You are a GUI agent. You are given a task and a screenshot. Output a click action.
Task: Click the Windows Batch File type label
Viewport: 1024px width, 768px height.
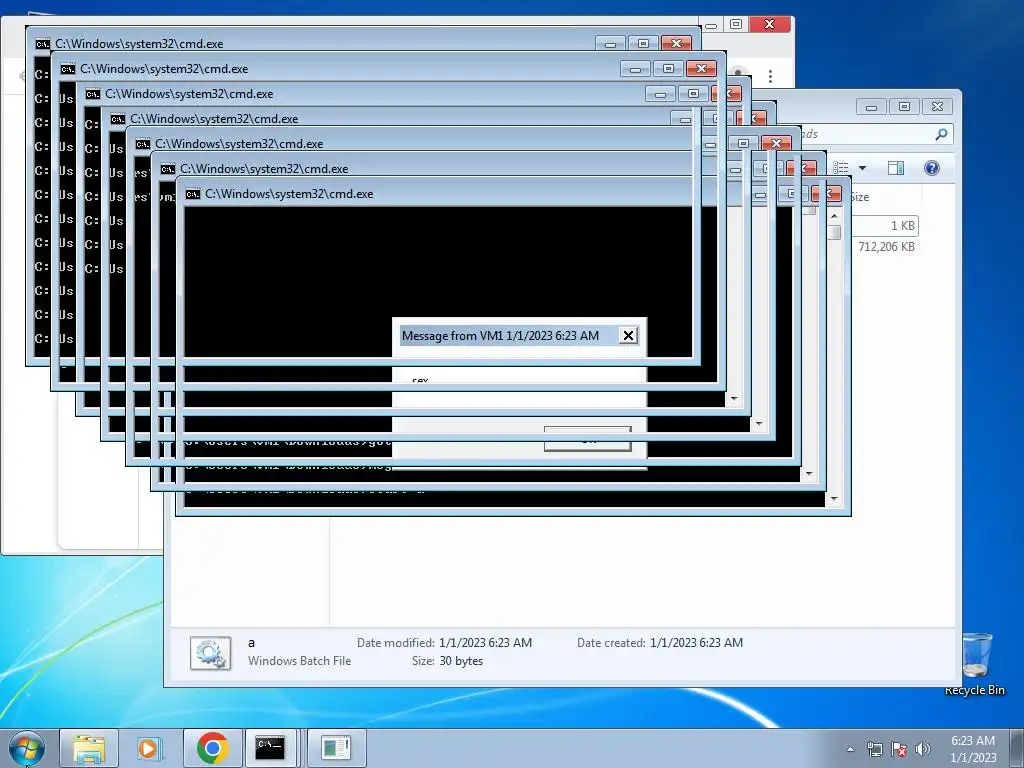pyautogui.click(x=299, y=661)
